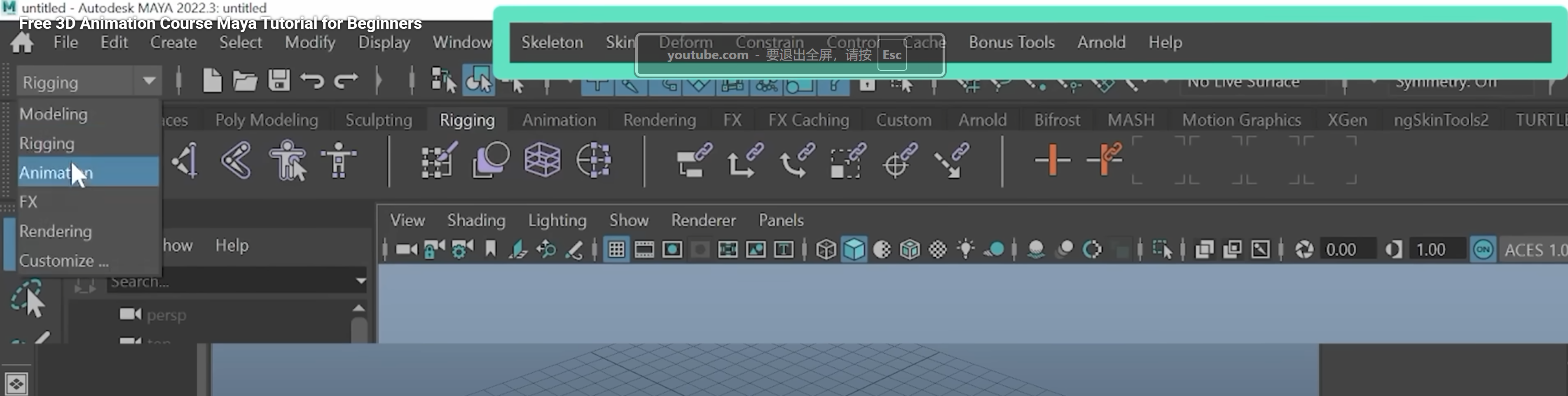
Task: Open the viewport Panels menu
Action: pos(781,221)
